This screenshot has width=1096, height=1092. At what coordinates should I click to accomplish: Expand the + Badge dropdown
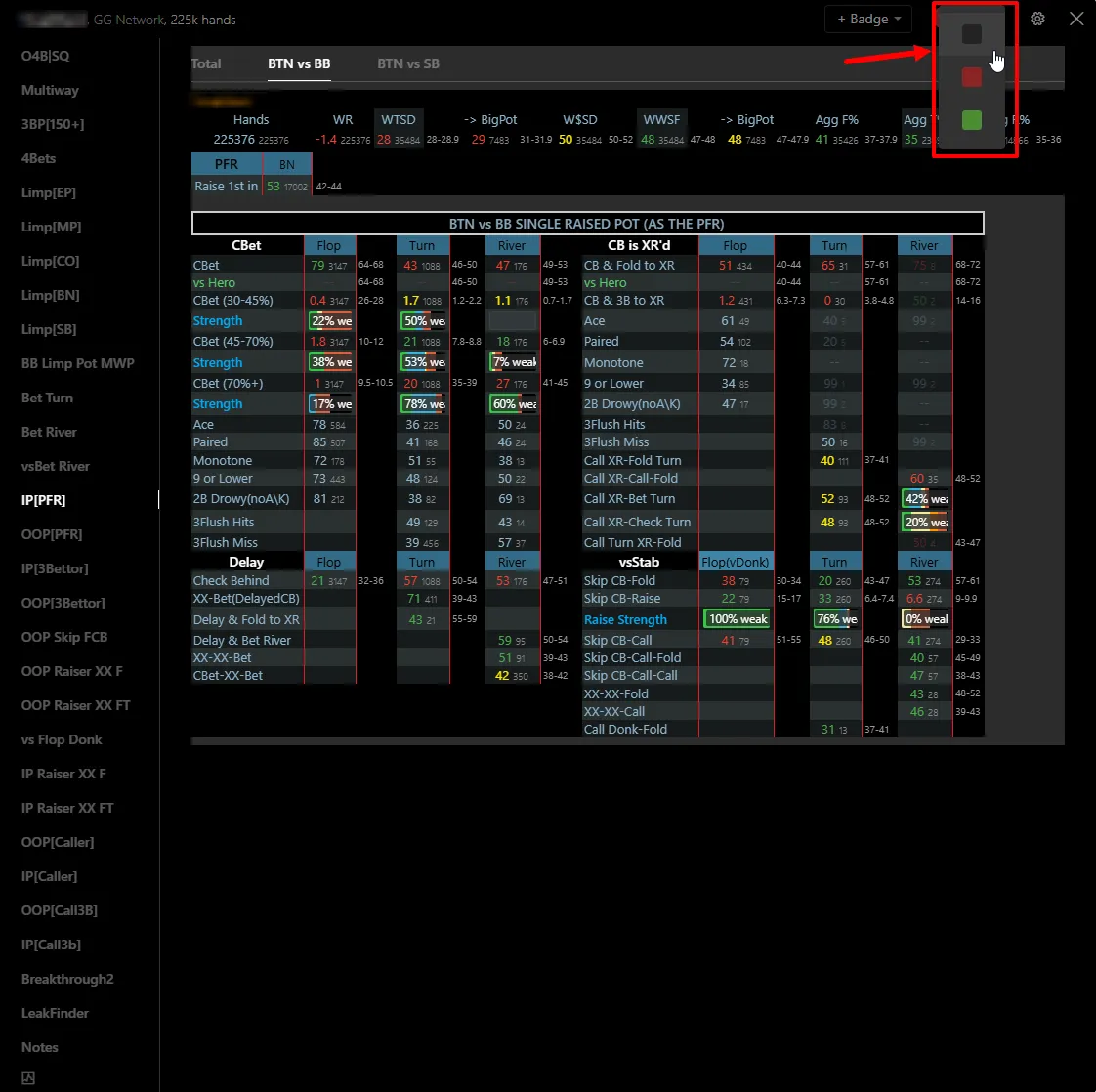[868, 19]
